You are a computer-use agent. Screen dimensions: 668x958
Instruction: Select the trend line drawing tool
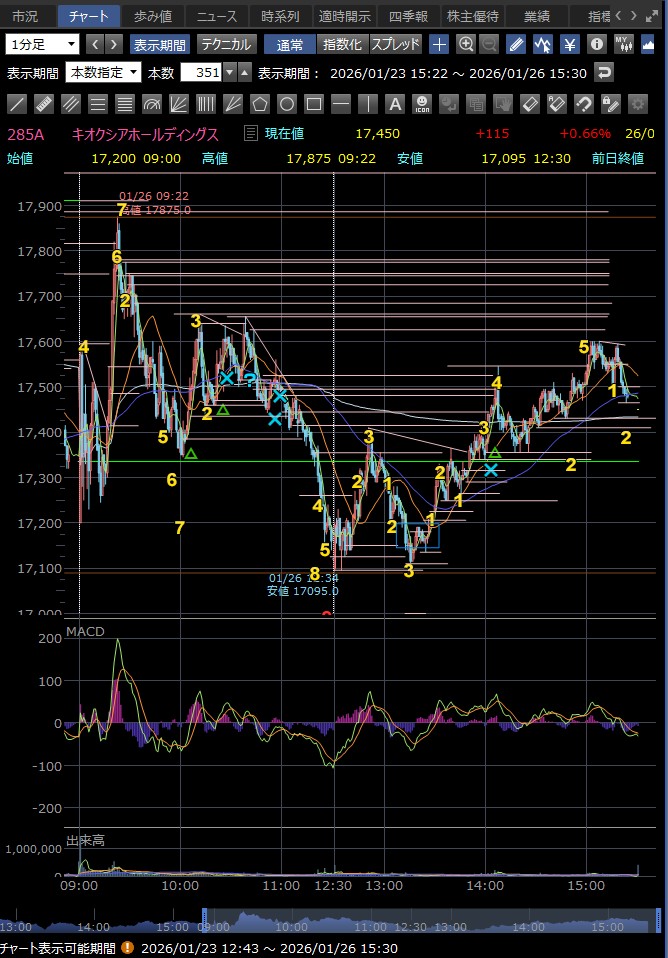point(18,104)
